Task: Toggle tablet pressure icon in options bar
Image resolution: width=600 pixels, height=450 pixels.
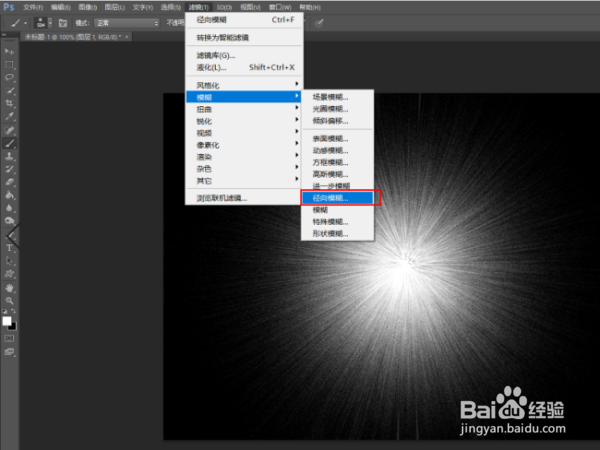Action: pos(319,23)
